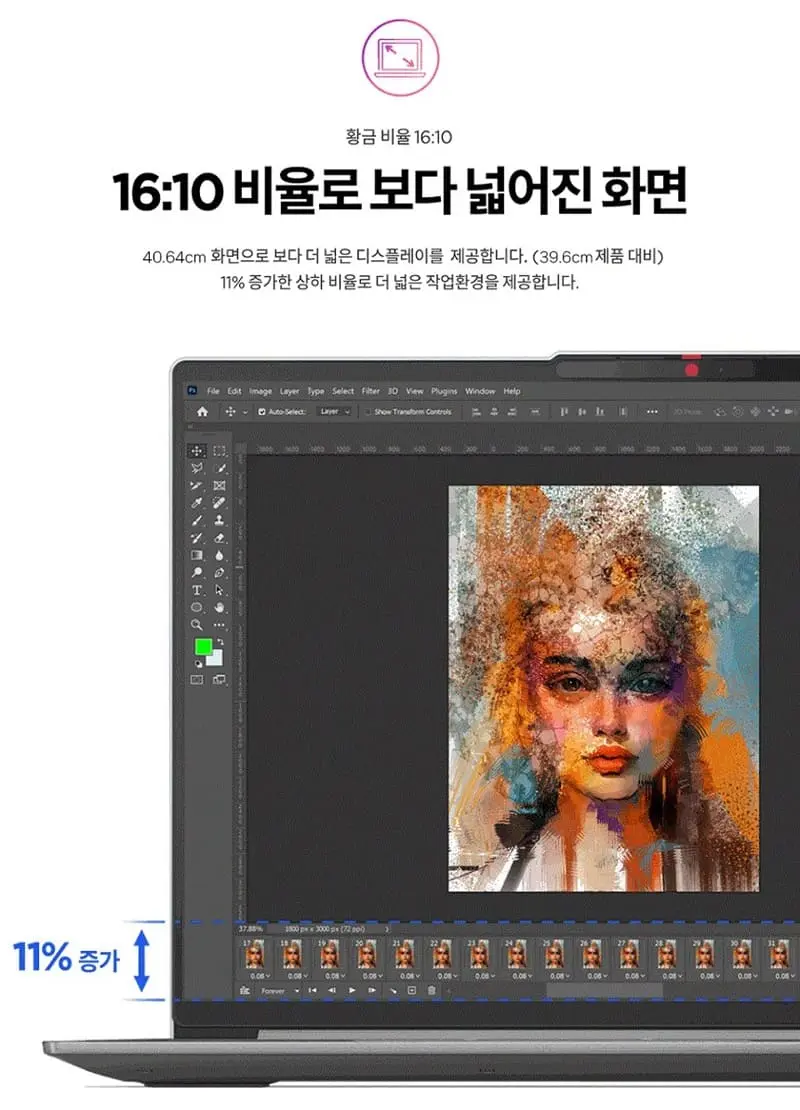Screen dimensions: 800x1110
Task: Select the Eyedropper tool
Action: point(197,503)
